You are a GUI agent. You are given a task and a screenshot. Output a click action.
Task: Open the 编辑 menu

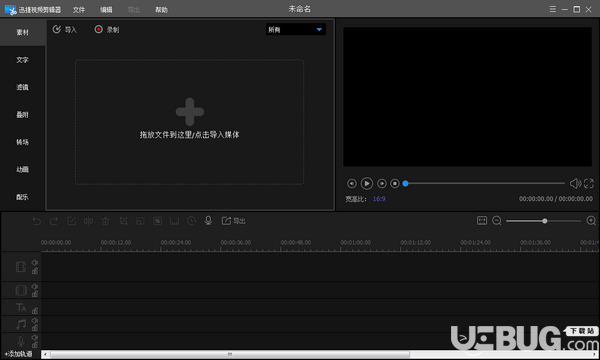click(x=106, y=10)
